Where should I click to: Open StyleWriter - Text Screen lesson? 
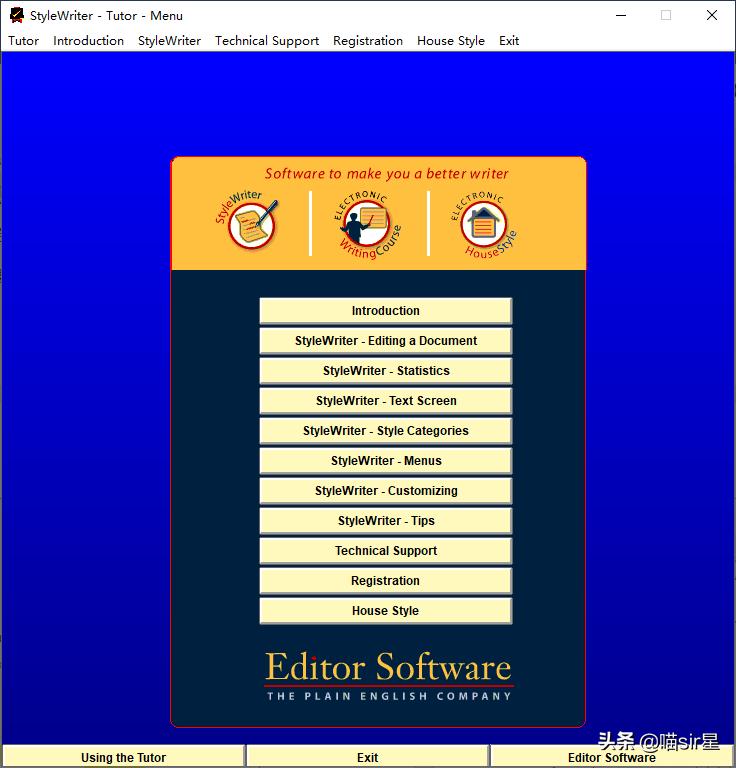pyautogui.click(x=386, y=401)
